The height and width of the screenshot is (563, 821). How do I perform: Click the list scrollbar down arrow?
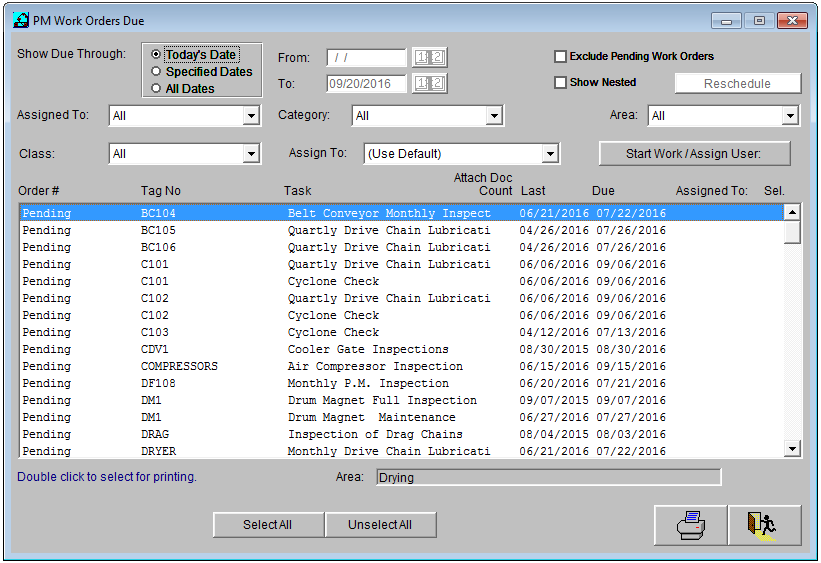(x=792, y=448)
